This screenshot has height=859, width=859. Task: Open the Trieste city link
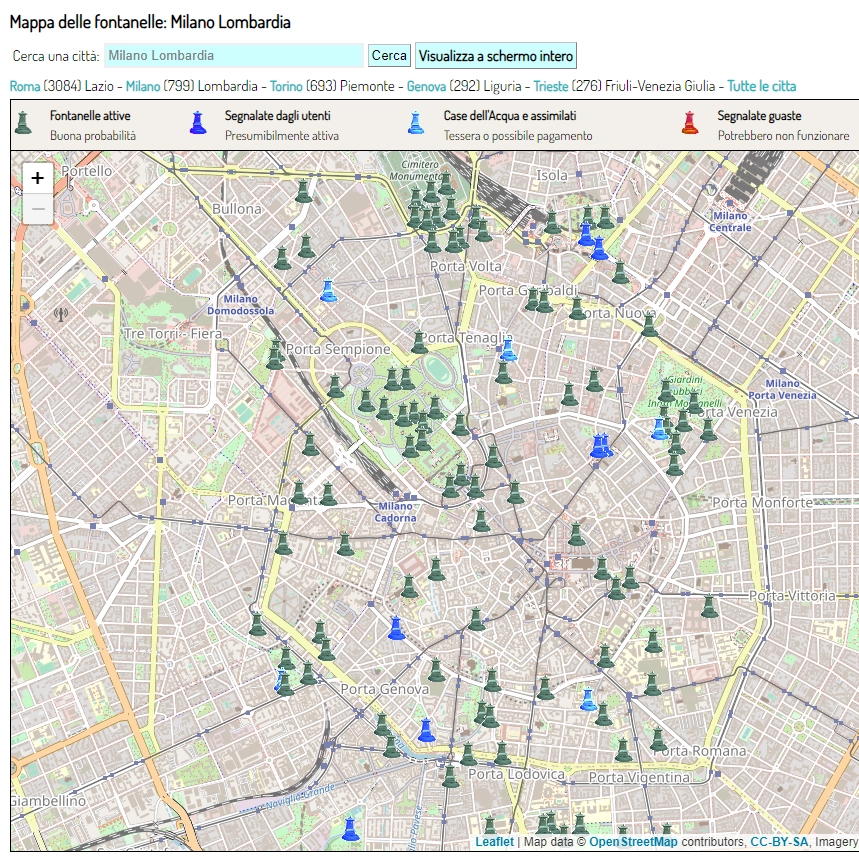pyautogui.click(x=551, y=86)
